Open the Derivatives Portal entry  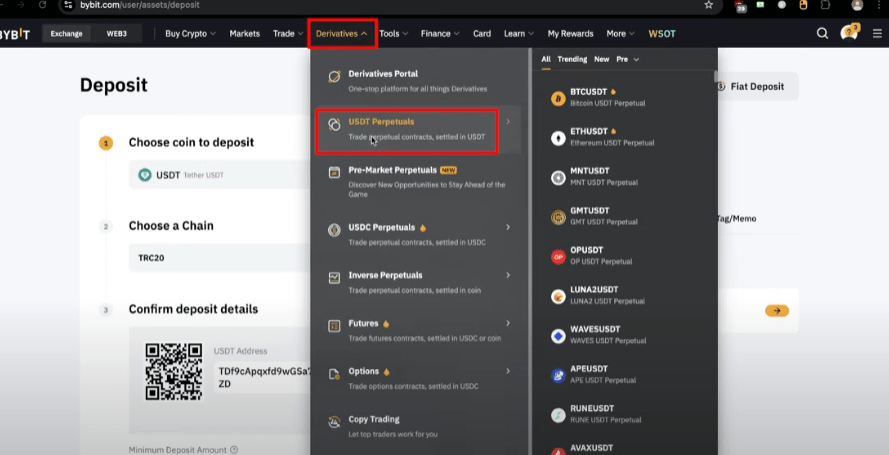[x=417, y=81]
